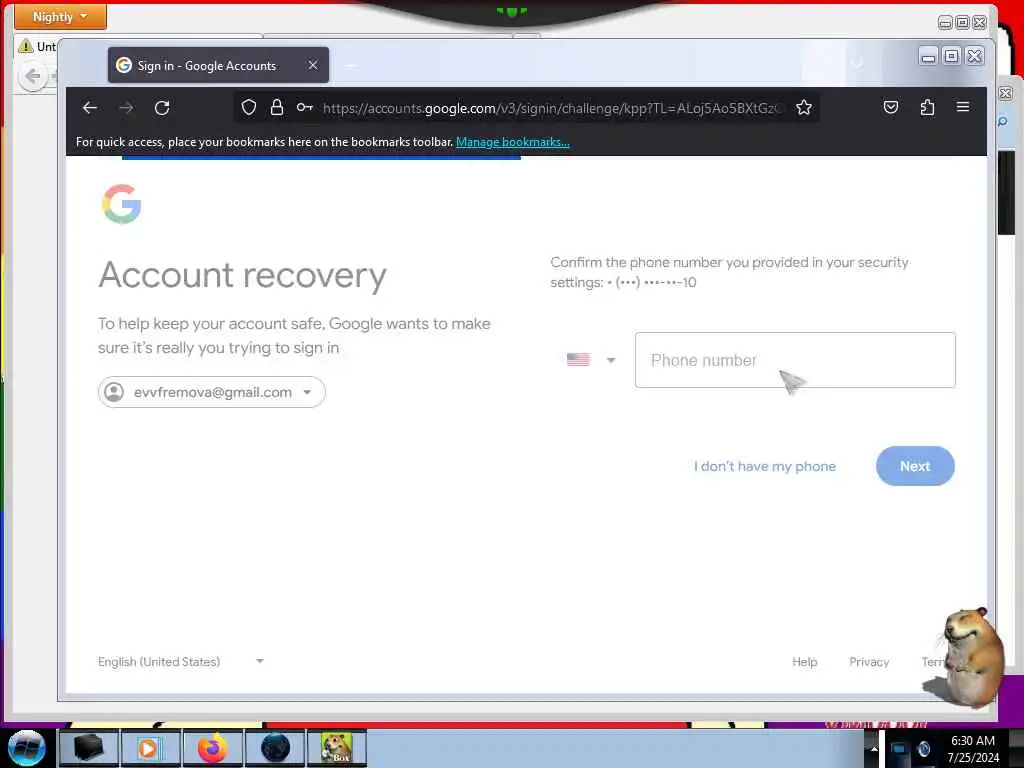This screenshot has height=768, width=1024.
Task: Show site security padlock info
Action: point(277,107)
